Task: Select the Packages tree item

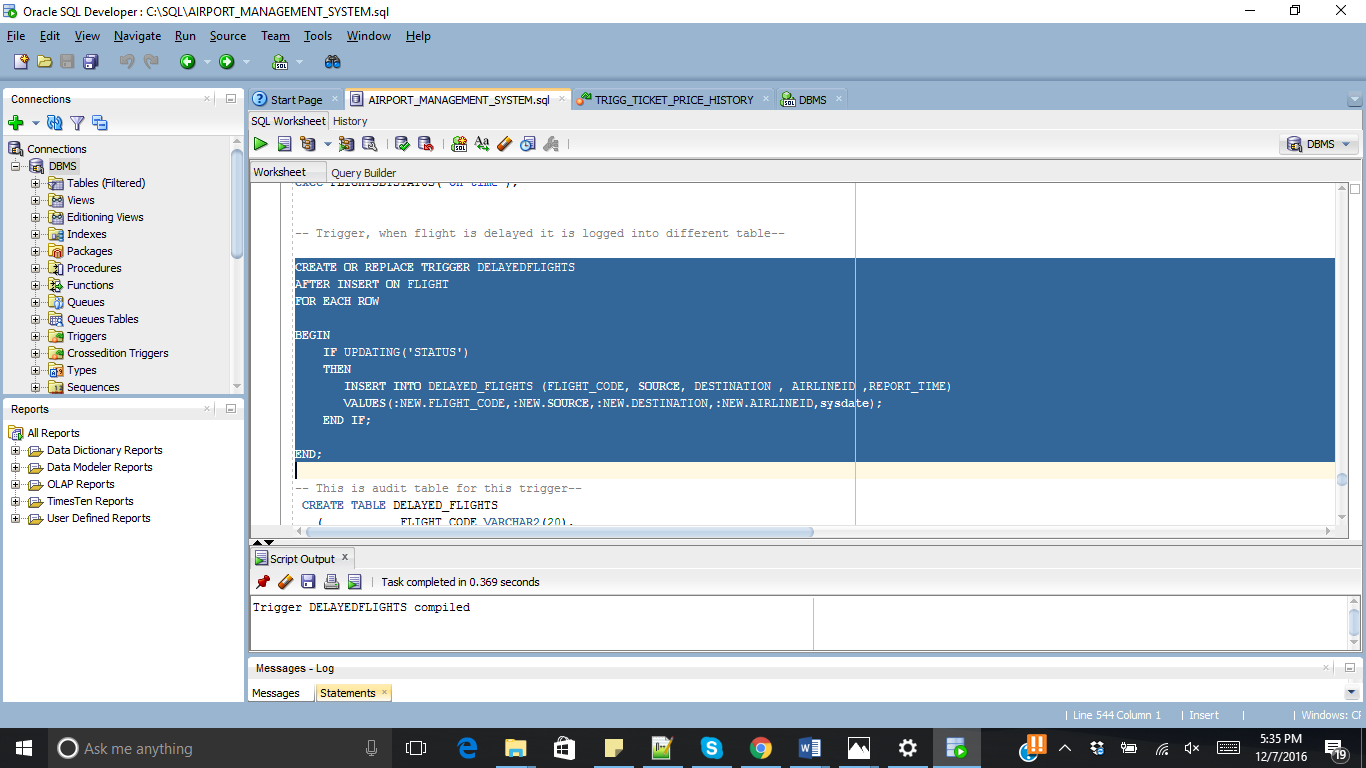Action: pyautogui.click(x=89, y=251)
